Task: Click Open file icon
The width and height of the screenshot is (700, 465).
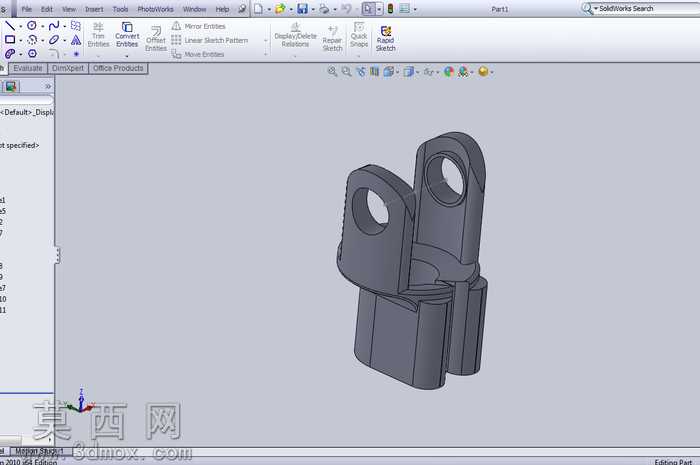Action: click(280, 8)
